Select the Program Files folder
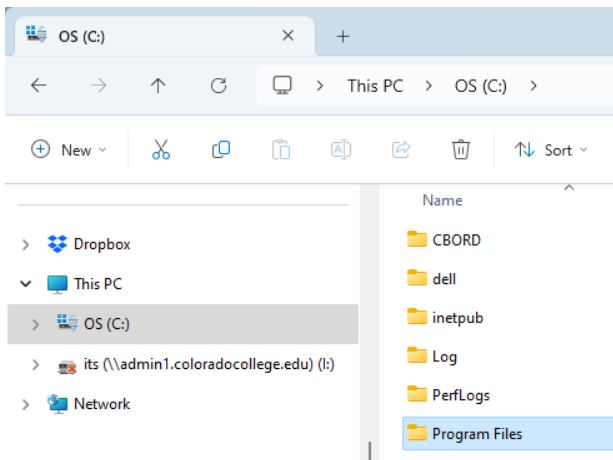This screenshot has height=460, width=613. click(507, 434)
